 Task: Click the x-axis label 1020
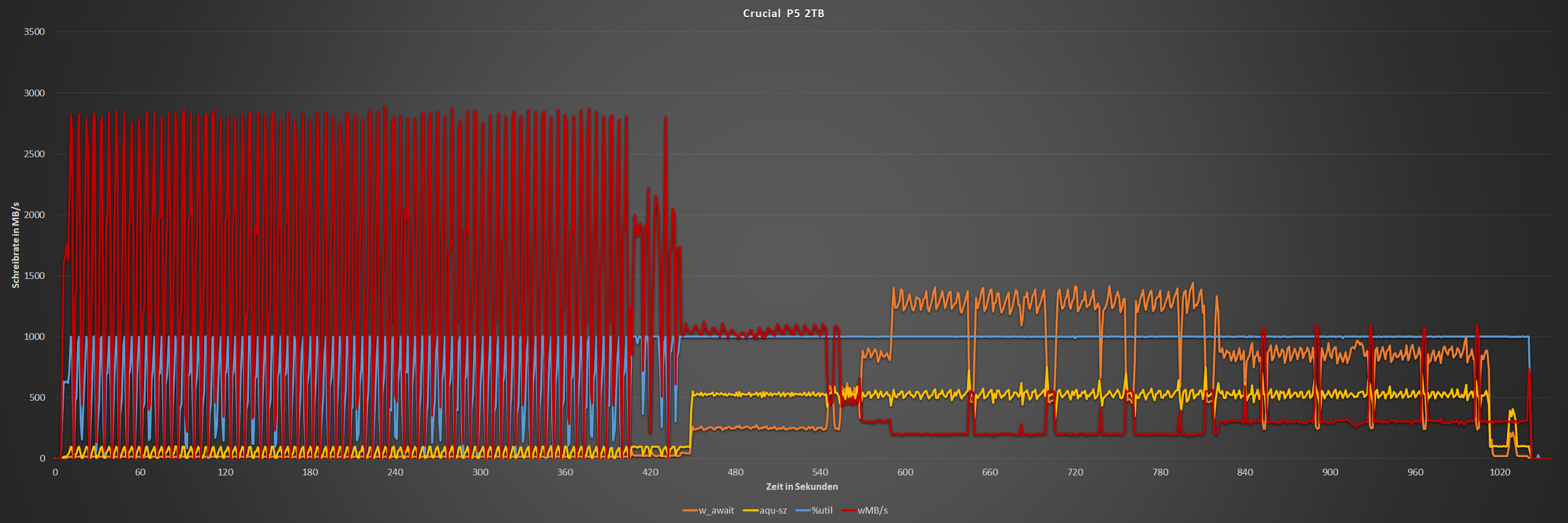[x=1500, y=472]
